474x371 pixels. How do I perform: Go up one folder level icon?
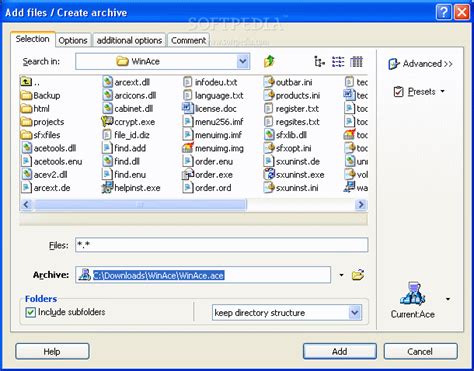tap(269, 61)
